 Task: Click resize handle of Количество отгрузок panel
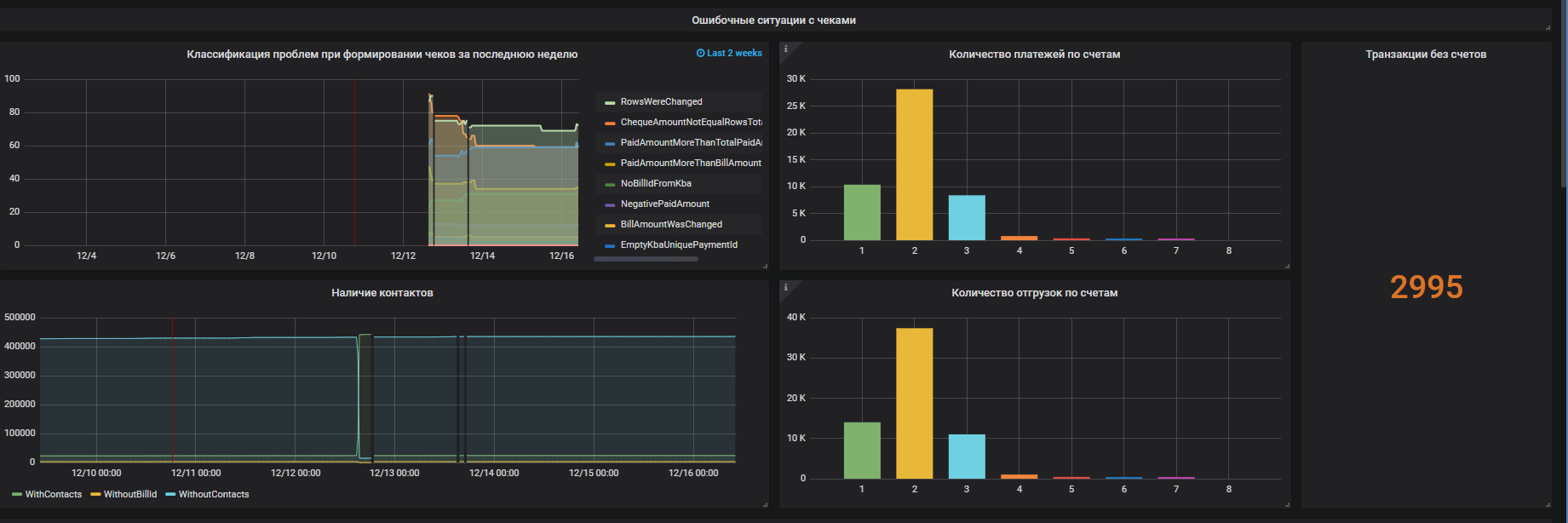click(1287, 505)
